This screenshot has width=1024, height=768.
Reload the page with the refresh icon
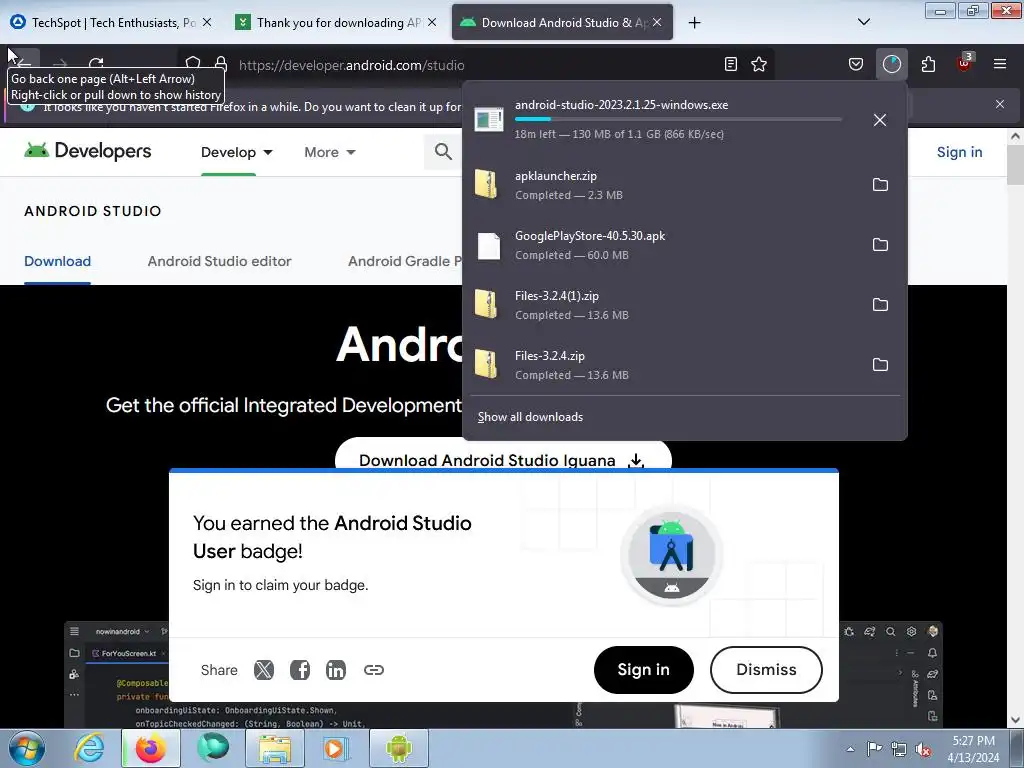click(x=97, y=64)
